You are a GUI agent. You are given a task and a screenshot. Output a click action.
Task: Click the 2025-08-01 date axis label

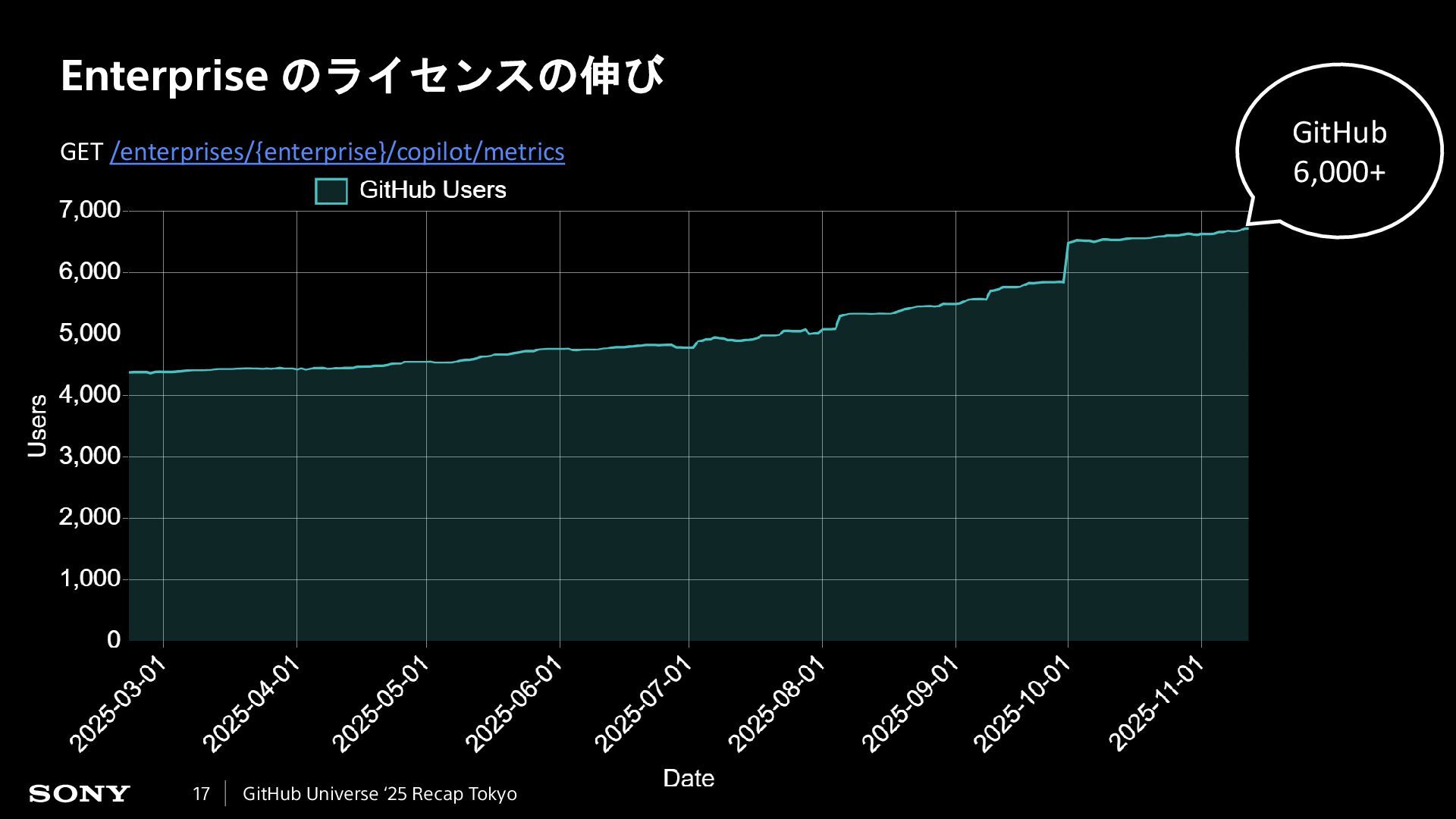coord(777,705)
